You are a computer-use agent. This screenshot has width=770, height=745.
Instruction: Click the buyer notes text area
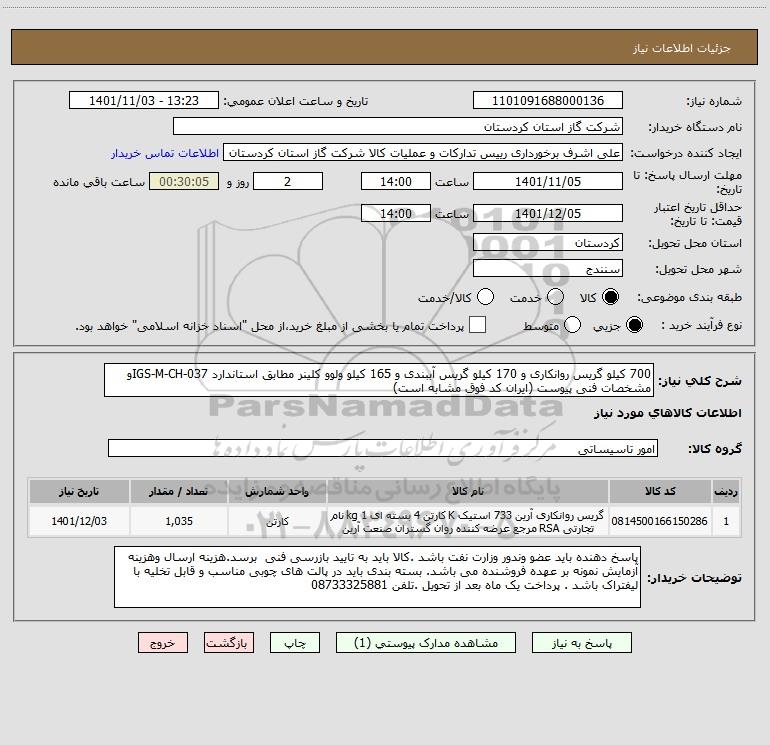tap(377, 577)
